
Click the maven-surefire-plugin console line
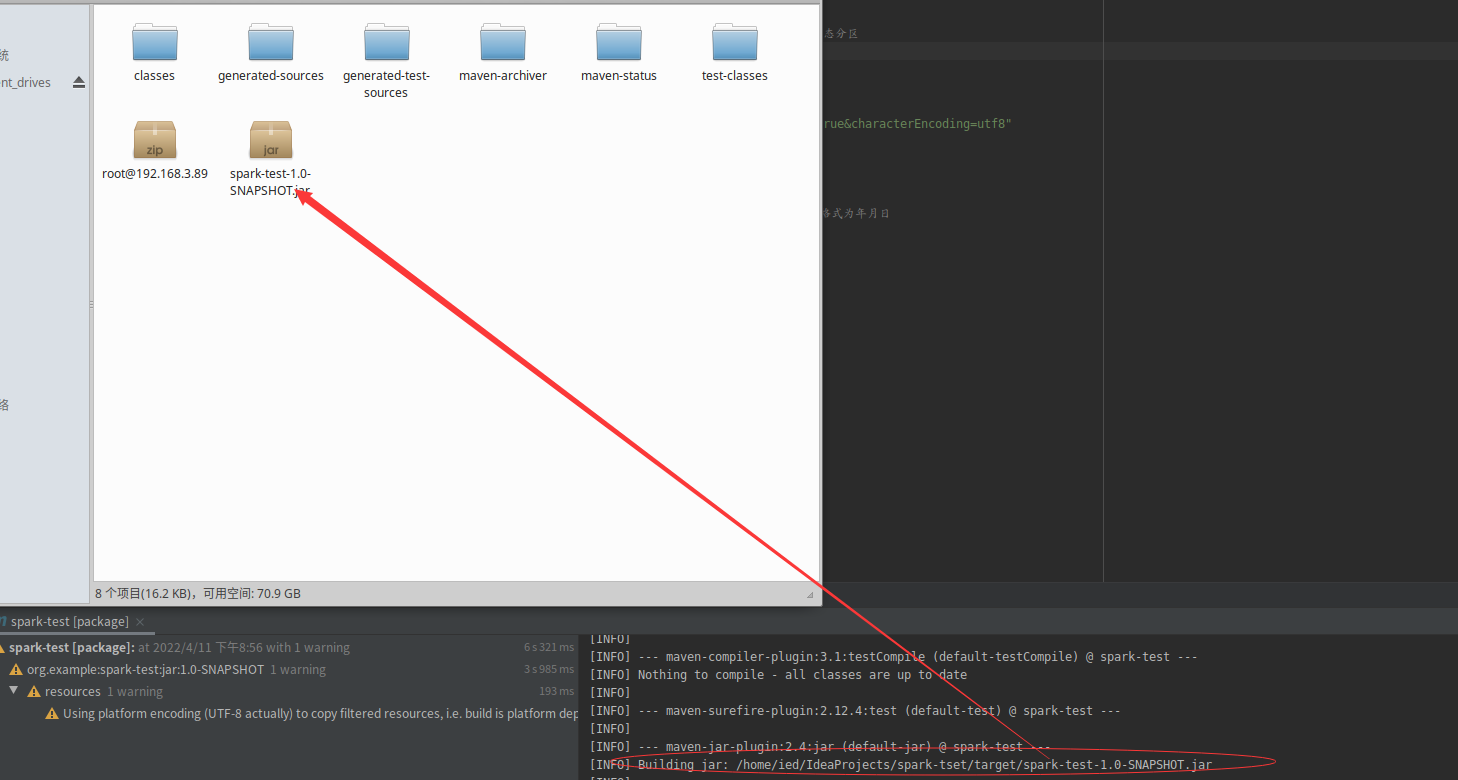[x=855, y=711]
